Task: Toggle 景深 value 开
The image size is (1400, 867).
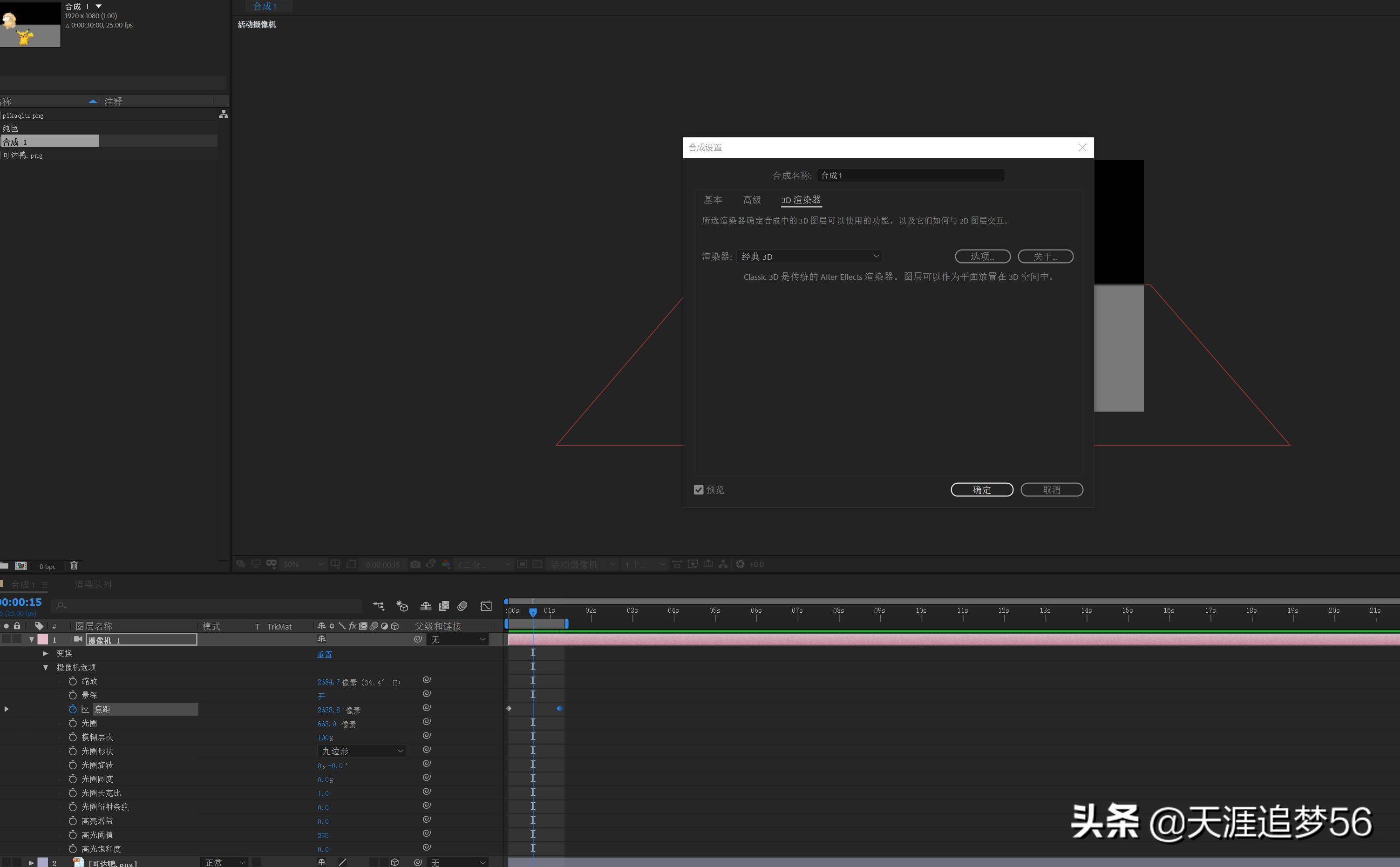Action: click(x=321, y=696)
